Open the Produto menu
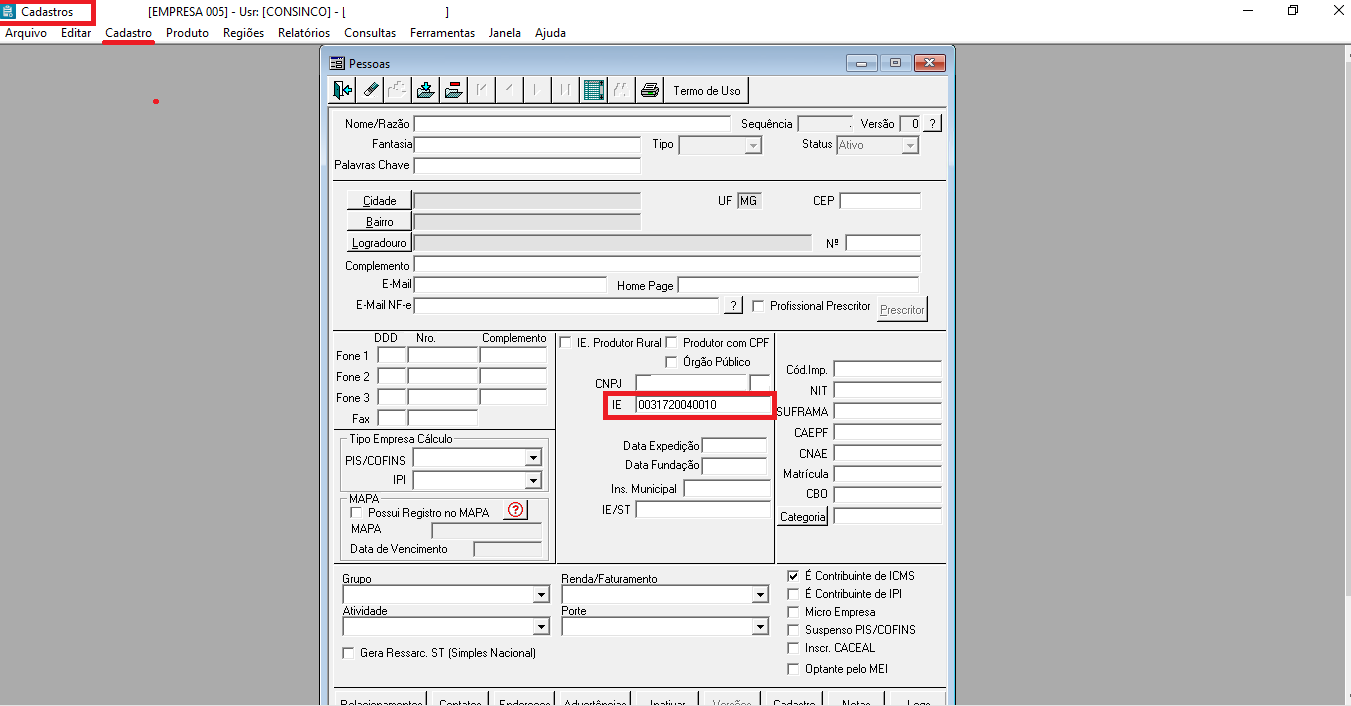1351x706 pixels. [187, 33]
